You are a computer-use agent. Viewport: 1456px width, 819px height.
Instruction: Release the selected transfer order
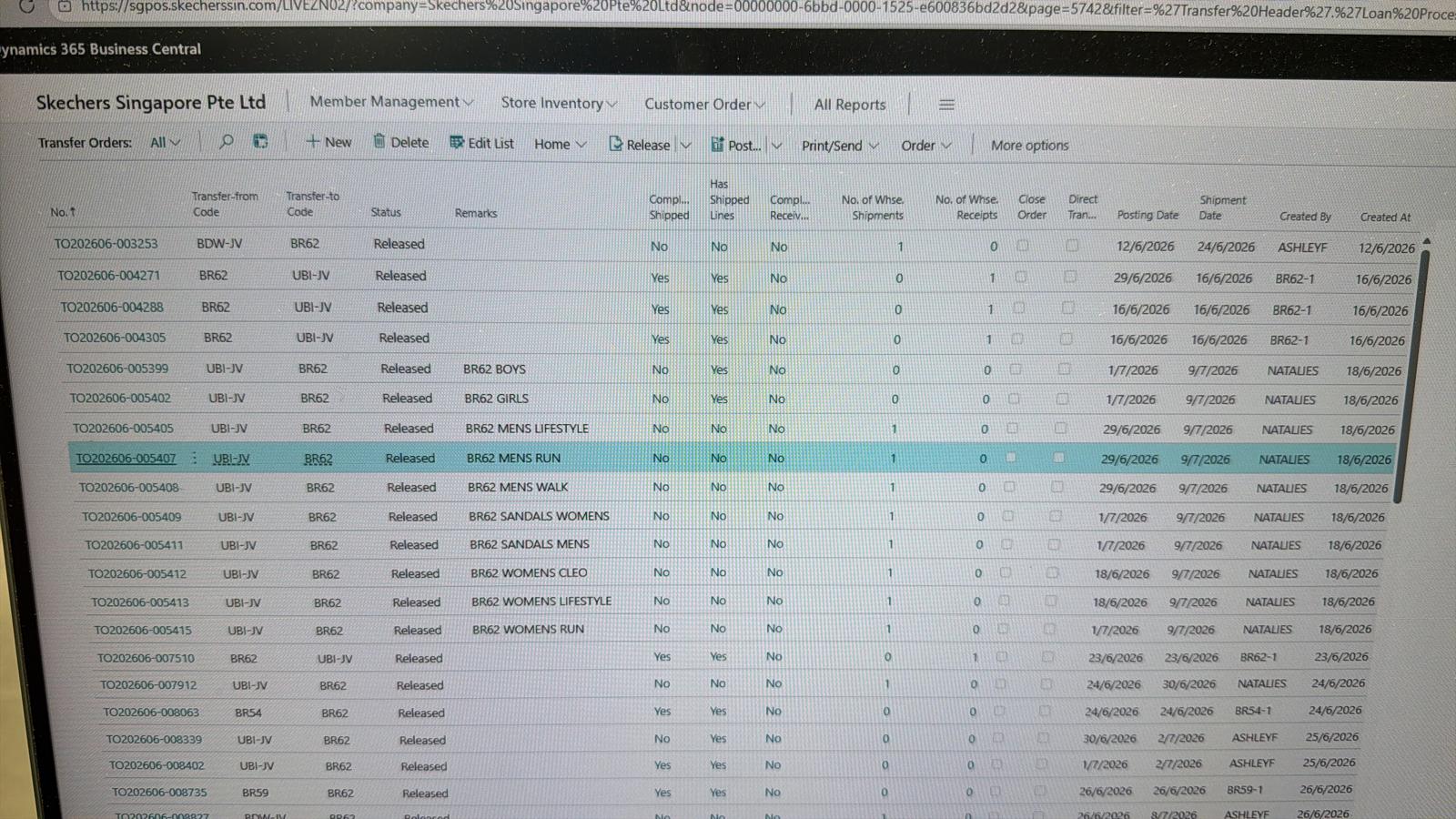point(639,145)
